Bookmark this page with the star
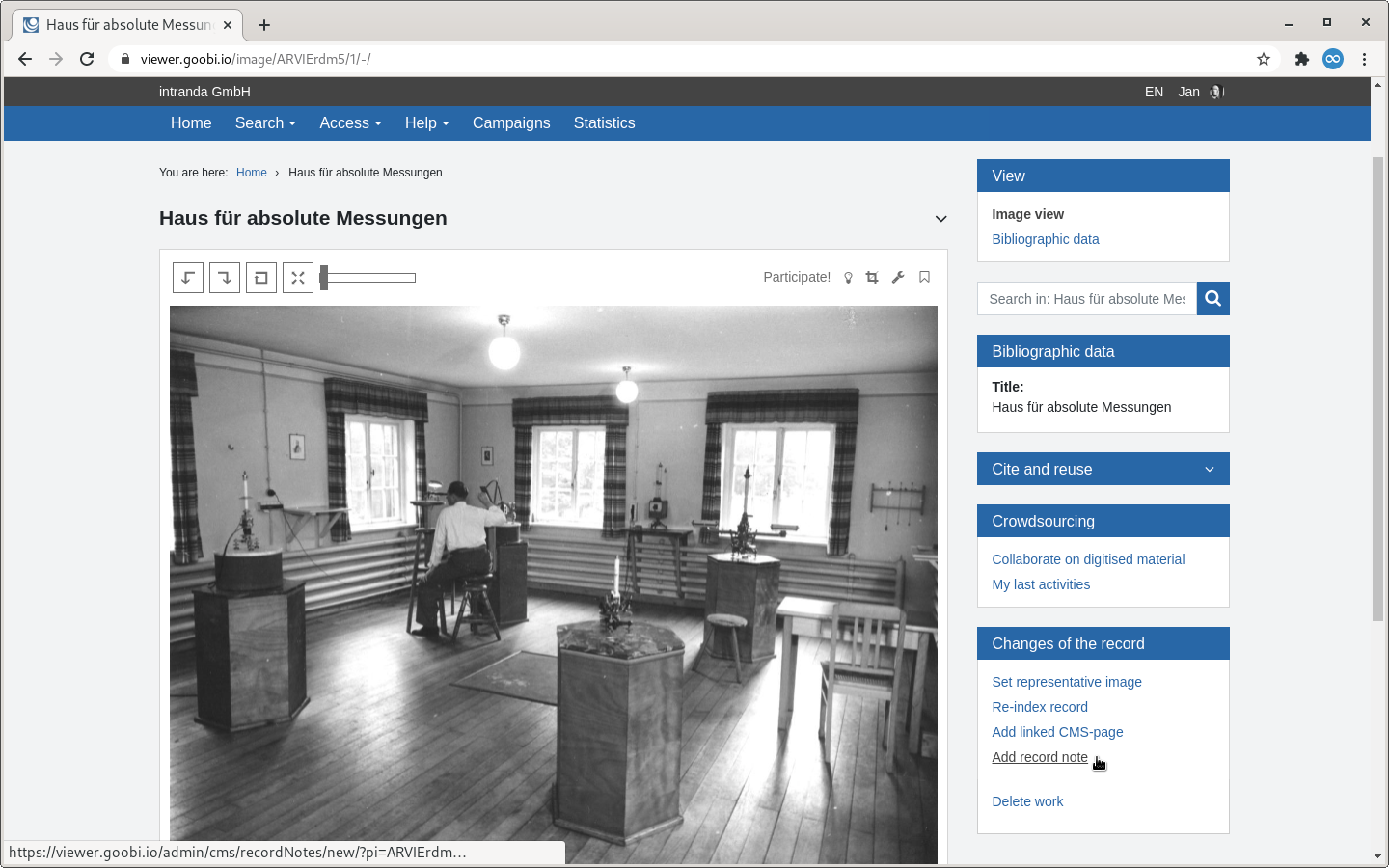The height and width of the screenshot is (868, 1389). pos(1264,59)
